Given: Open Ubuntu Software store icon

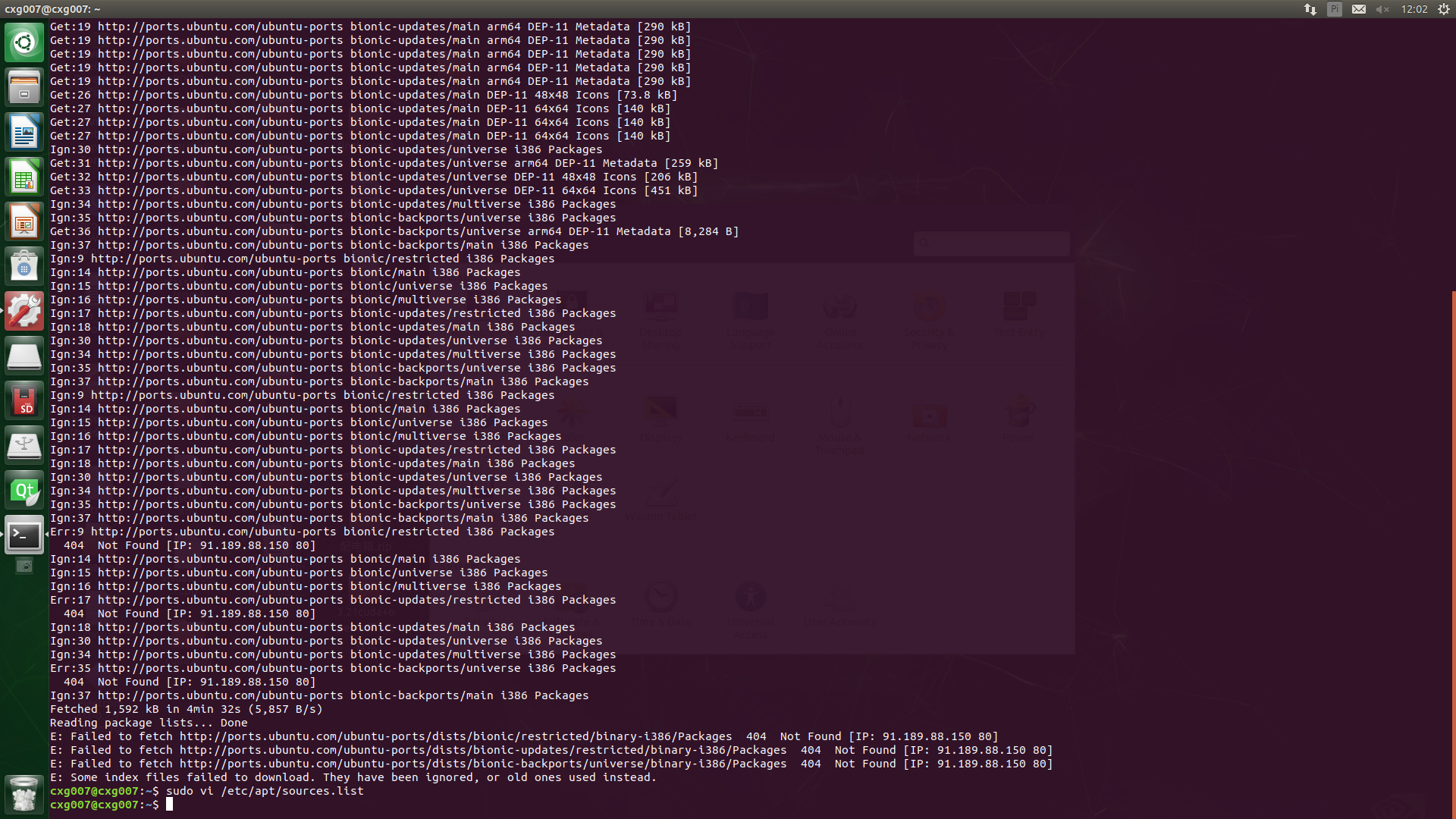Looking at the screenshot, I should pyautogui.click(x=24, y=267).
